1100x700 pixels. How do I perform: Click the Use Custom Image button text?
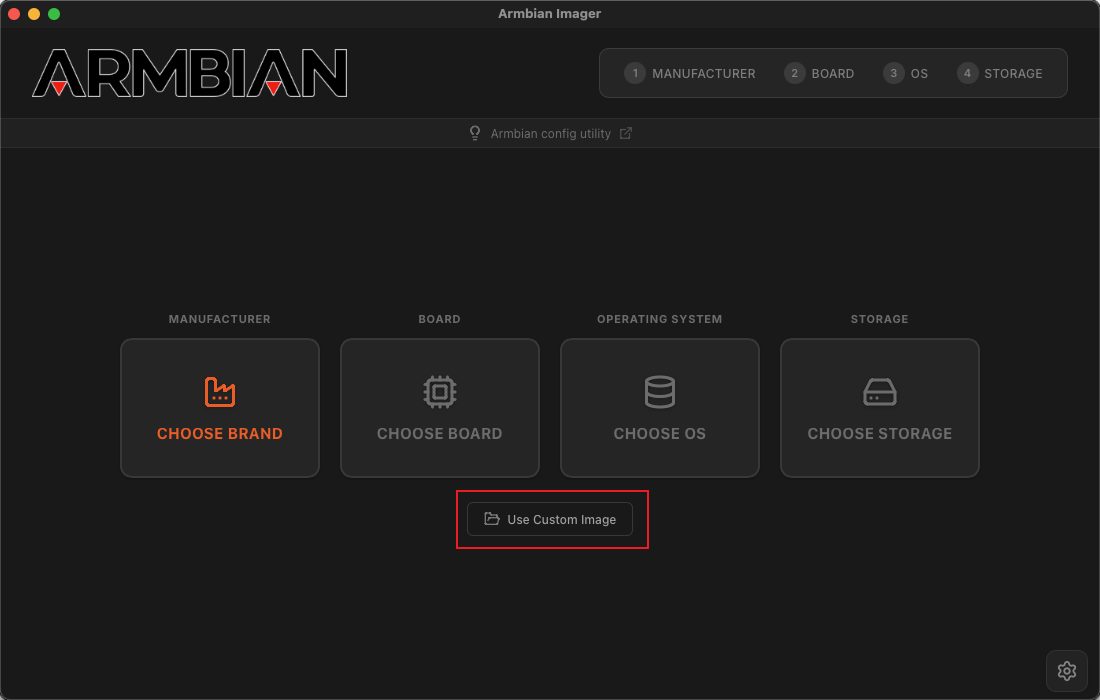(x=561, y=520)
